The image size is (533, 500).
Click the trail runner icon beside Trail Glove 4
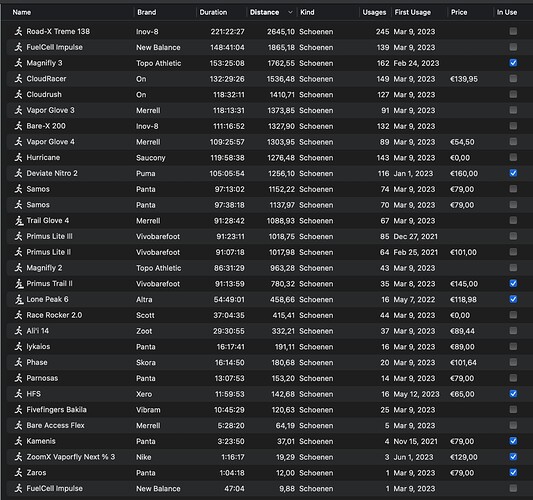18,221
